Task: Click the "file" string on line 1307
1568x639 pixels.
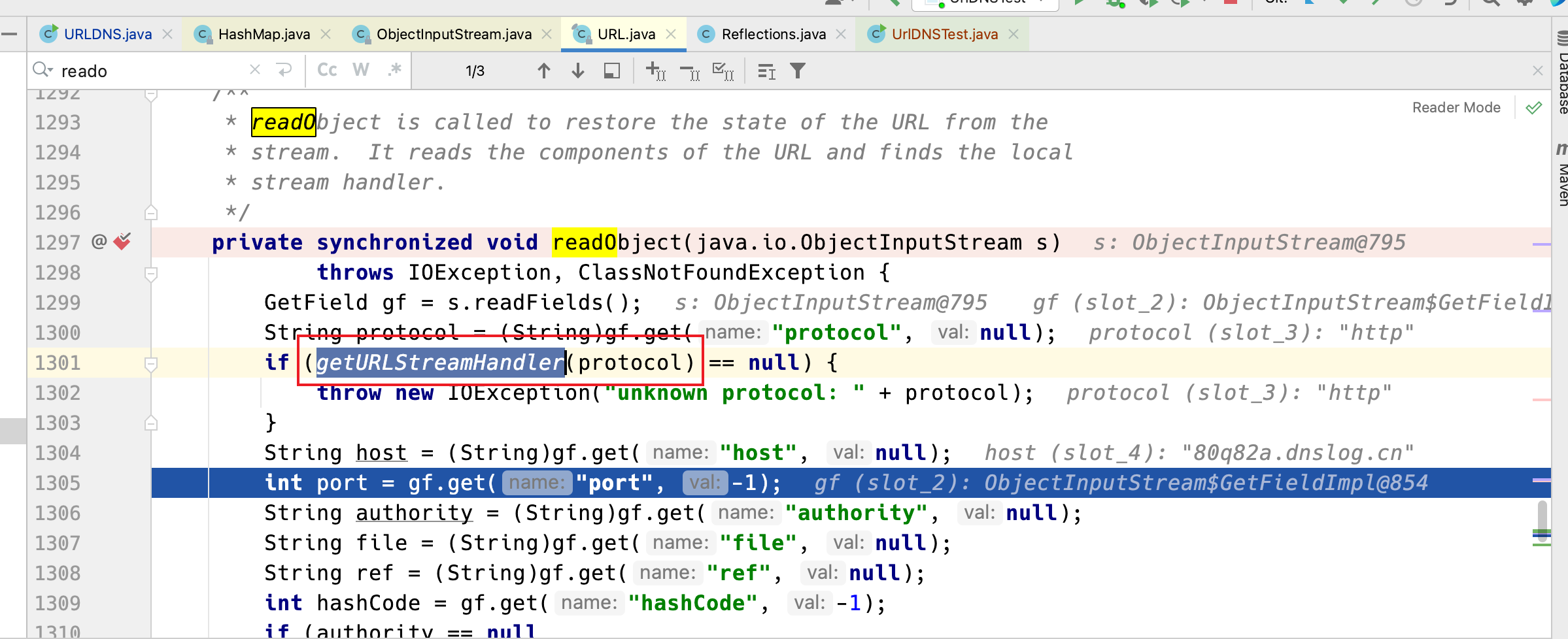Action: click(758, 543)
